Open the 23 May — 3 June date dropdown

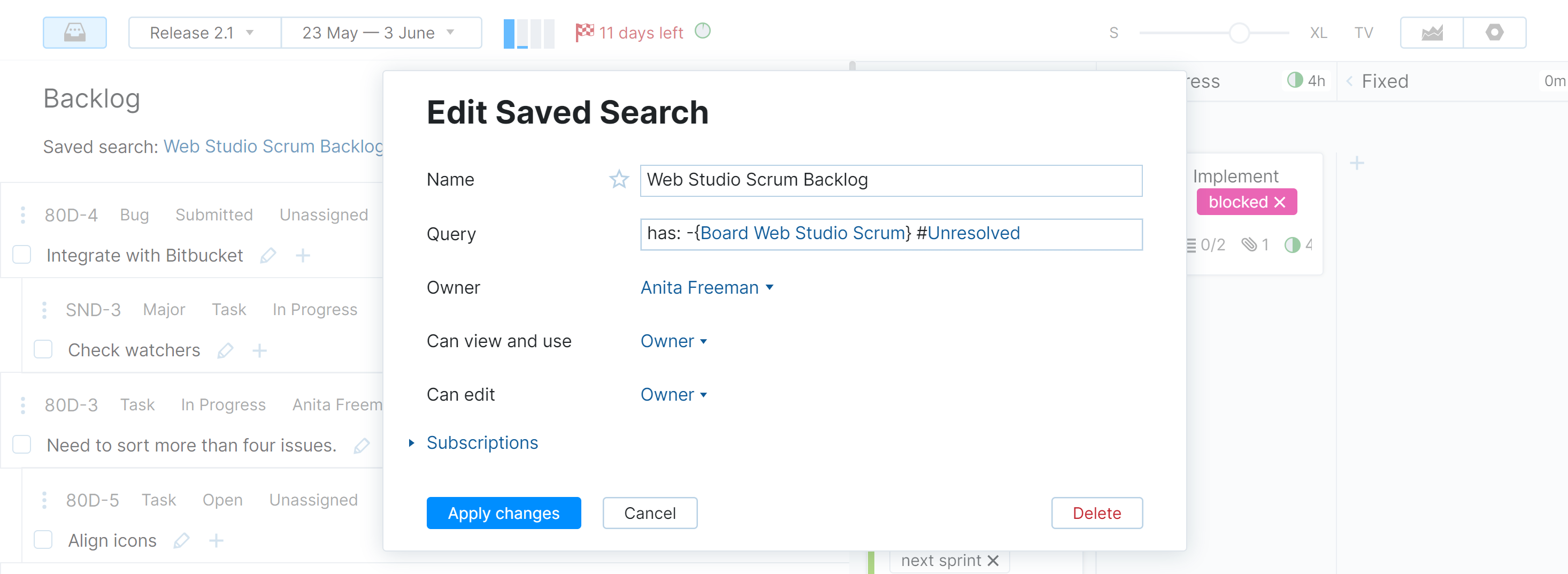(381, 32)
